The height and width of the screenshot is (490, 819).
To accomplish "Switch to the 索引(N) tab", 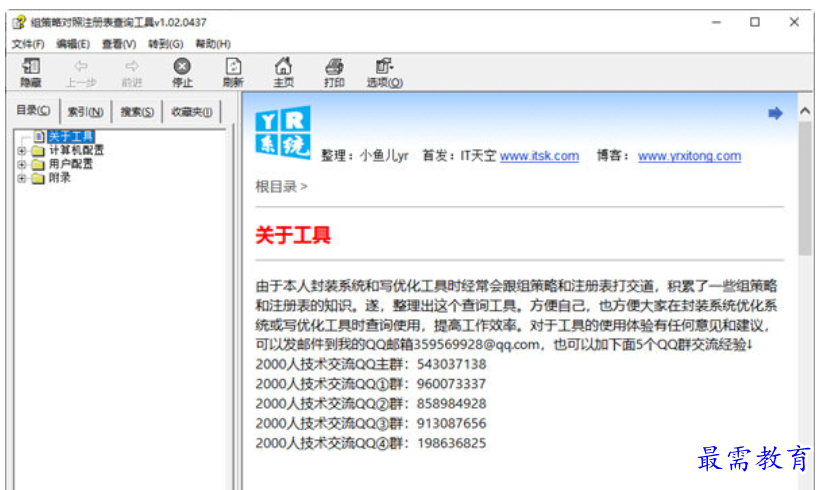I will 86,112.
